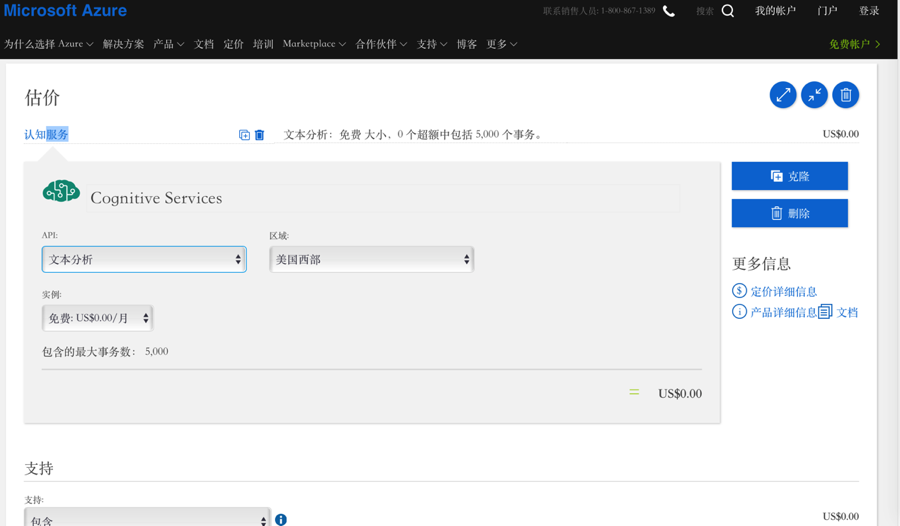Click document icon beside 文档 link
The height and width of the screenshot is (526, 900).
click(x=825, y=311)
